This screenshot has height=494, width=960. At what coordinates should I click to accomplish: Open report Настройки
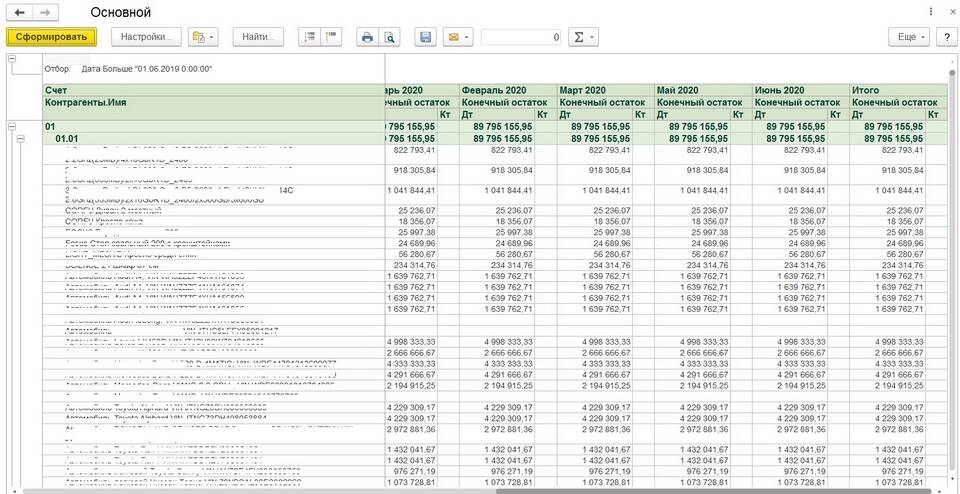[146, 37]
